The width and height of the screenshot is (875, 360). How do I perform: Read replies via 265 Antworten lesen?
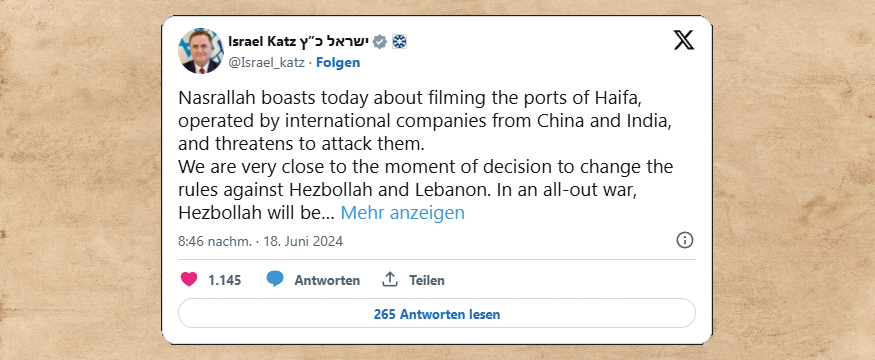point(437,314)
